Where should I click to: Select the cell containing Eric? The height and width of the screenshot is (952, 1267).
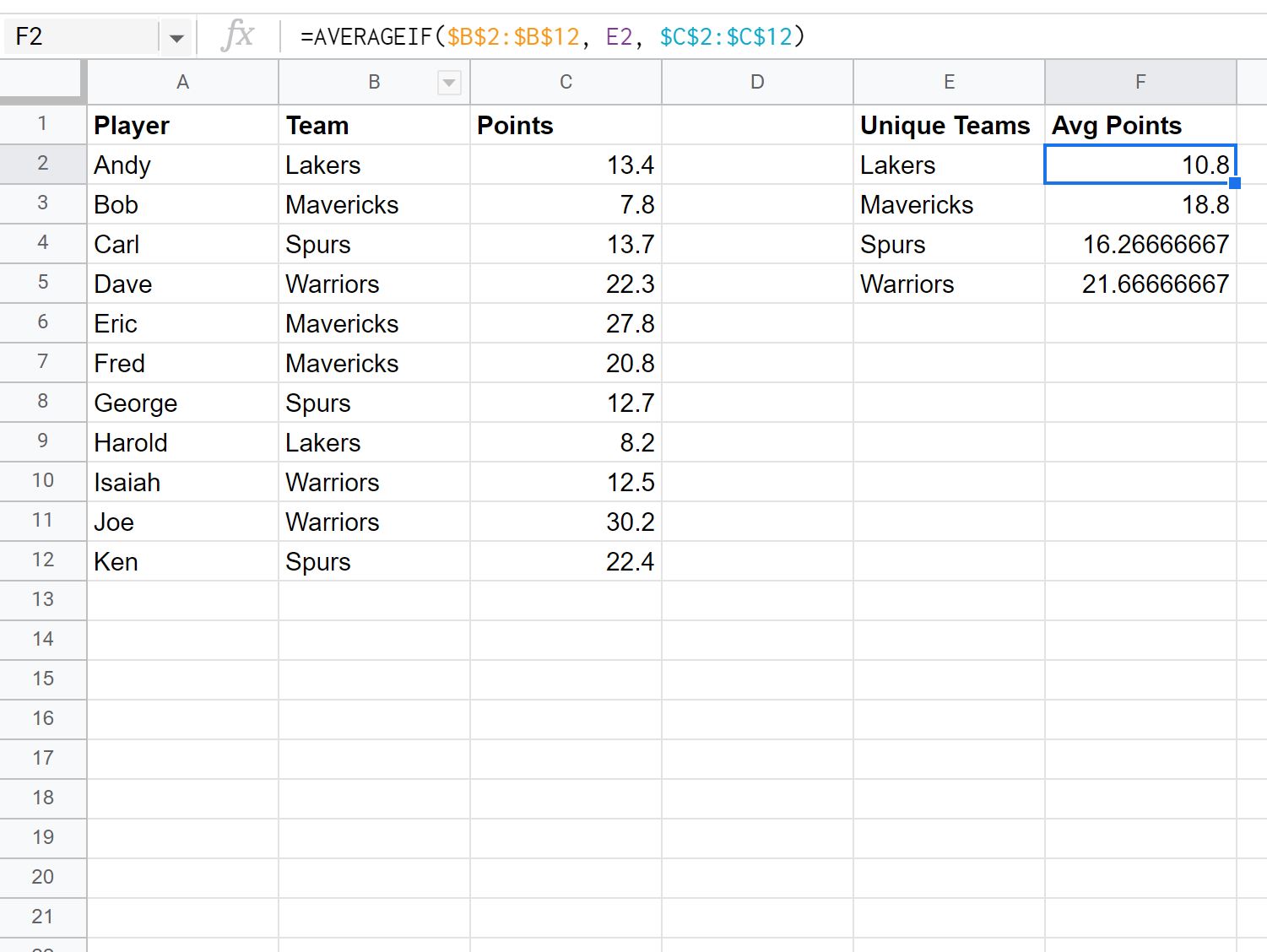183,323
